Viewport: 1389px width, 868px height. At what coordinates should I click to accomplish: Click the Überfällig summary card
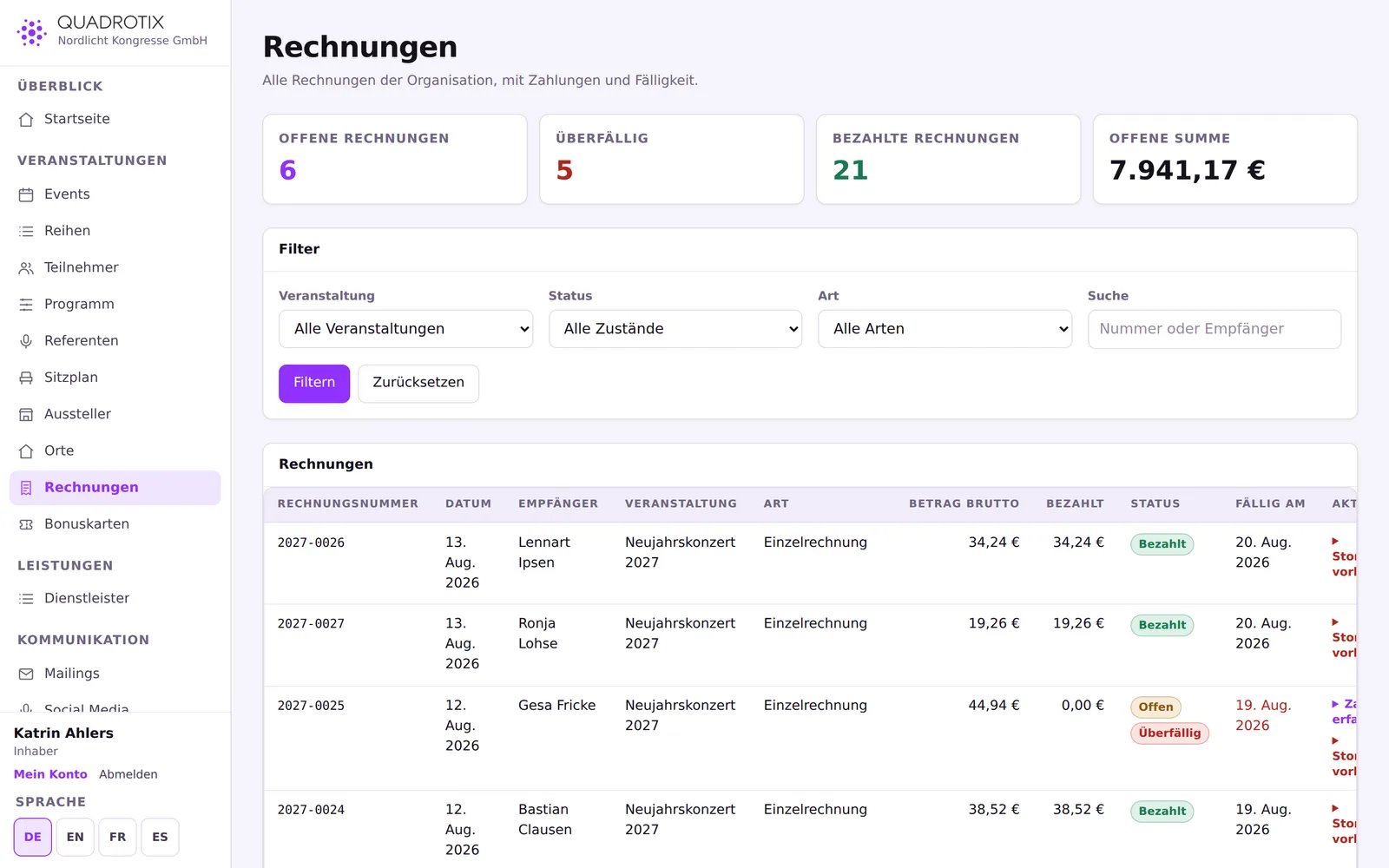[x=672, y=160]
